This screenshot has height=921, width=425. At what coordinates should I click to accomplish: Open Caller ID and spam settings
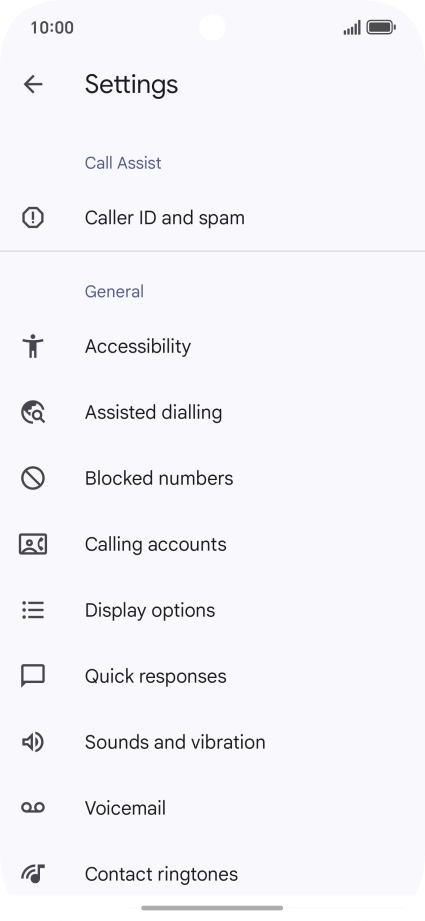212,218
